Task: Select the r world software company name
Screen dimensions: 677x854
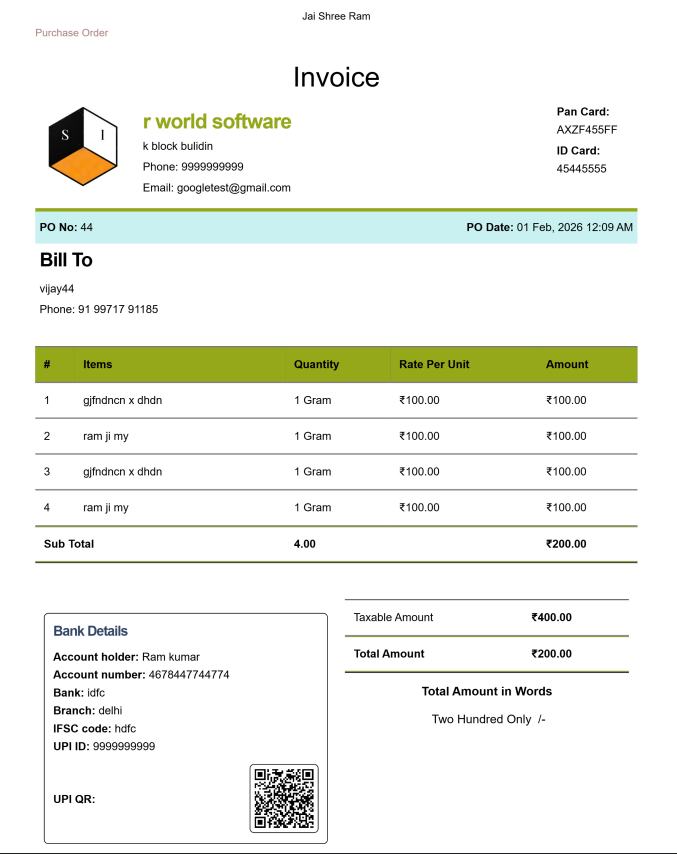Action: [x=217, y=122]
